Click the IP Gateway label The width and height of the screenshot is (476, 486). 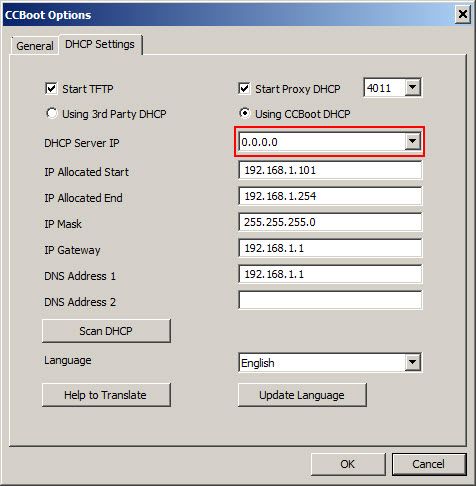pyautogui.click(x=72, y=250)
